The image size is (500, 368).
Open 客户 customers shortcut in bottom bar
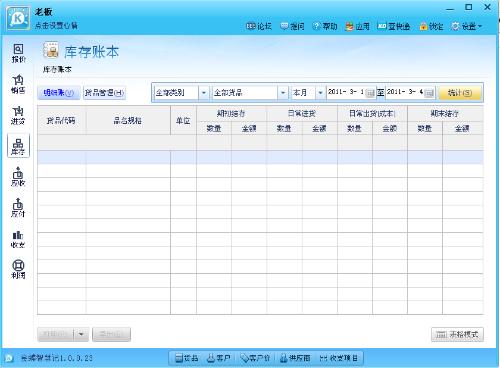219,358
